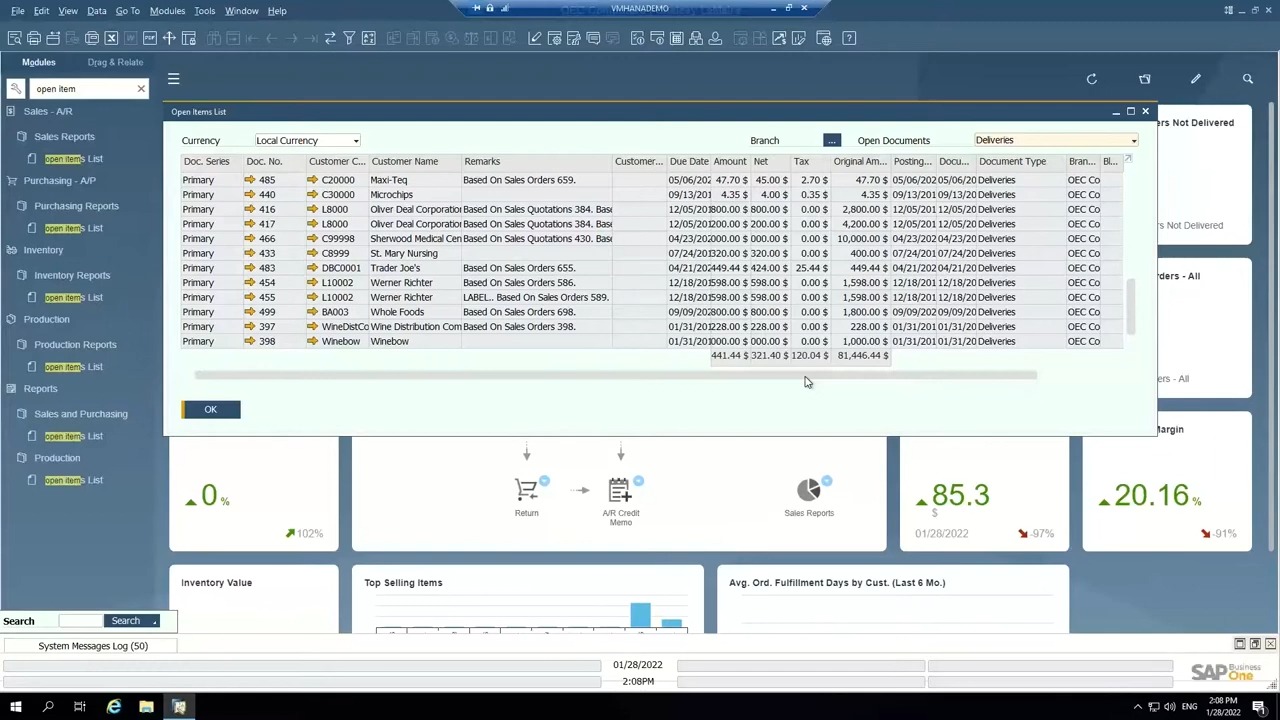Viewport: 1280px width, 720px height.
Task: Select the 'Whole Foods' customer name cell
Action: (x=414, y=312)
